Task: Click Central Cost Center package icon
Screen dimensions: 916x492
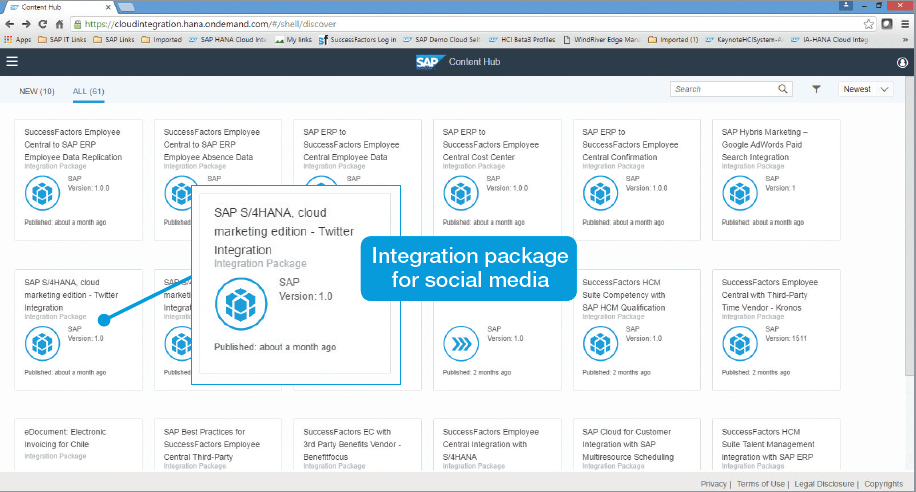Action: 460,193
